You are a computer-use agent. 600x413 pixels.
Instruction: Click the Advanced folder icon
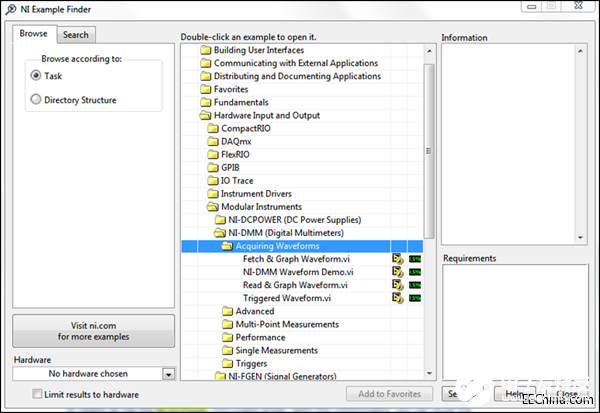[x=227, y=311]
